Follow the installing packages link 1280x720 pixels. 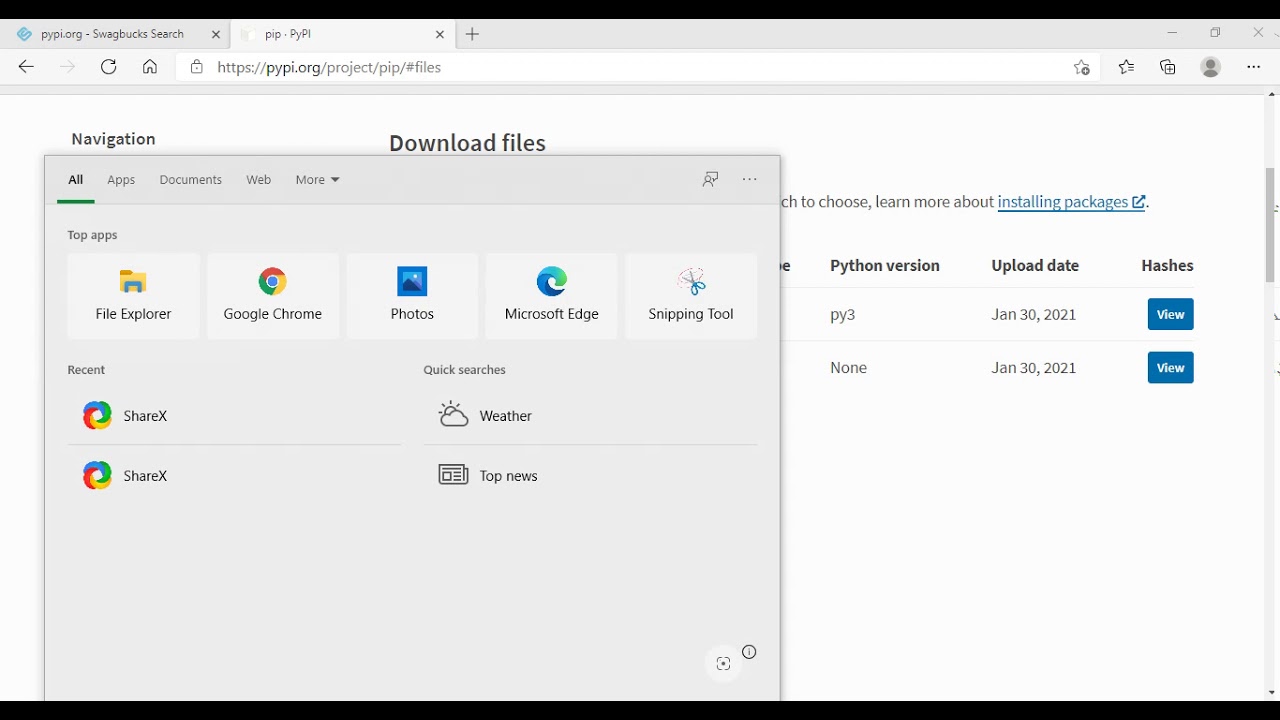click(1071, 202)
